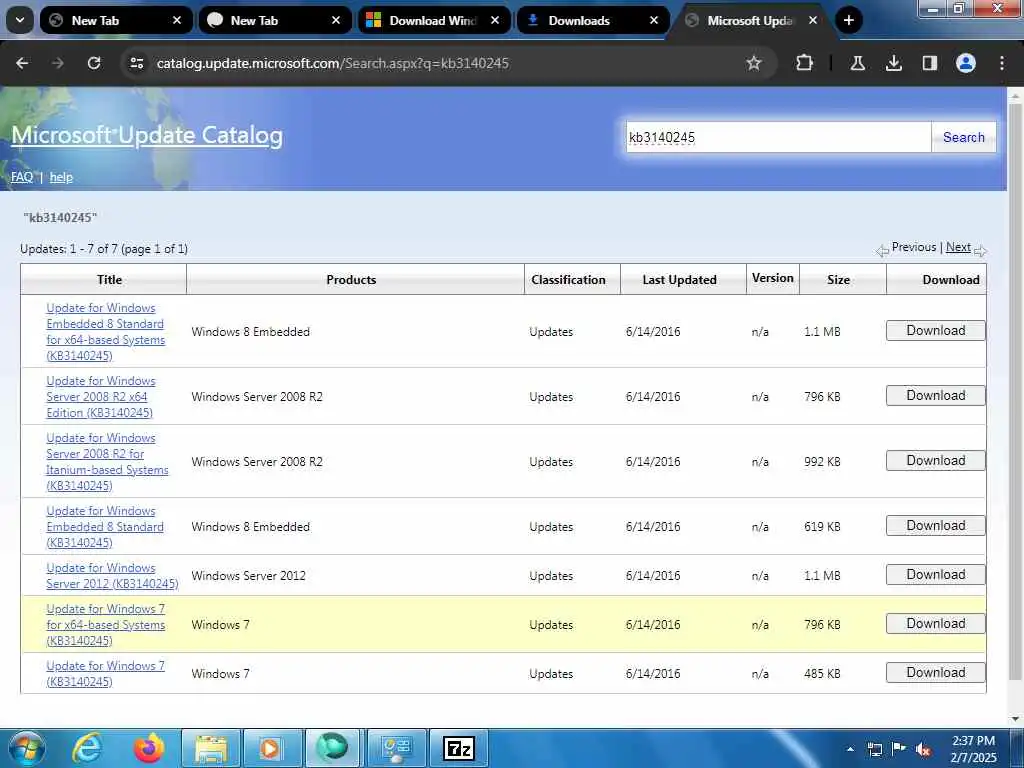
Task: Click the Search button
Action: (x=963, y=137)
